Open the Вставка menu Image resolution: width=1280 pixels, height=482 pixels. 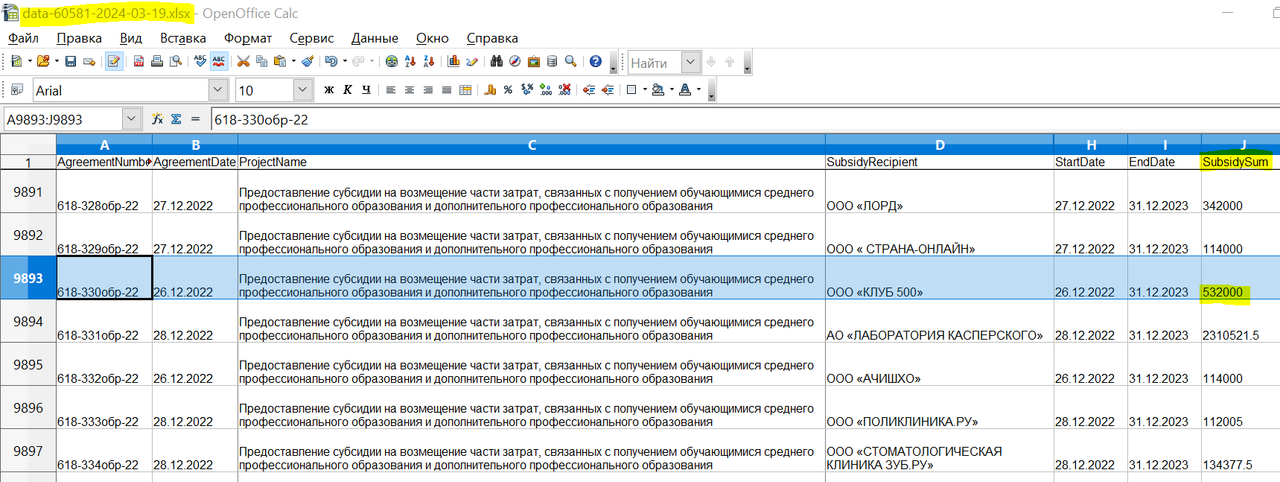pos(183,38)
